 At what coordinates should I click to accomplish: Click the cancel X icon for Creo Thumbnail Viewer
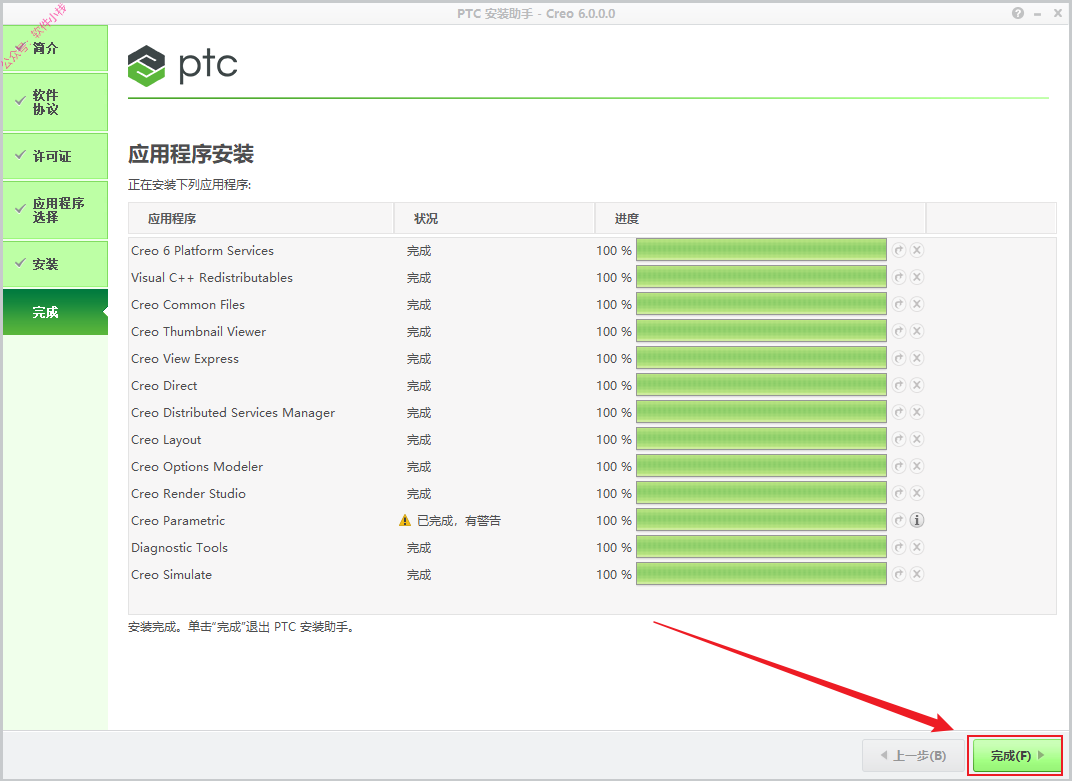917,331
